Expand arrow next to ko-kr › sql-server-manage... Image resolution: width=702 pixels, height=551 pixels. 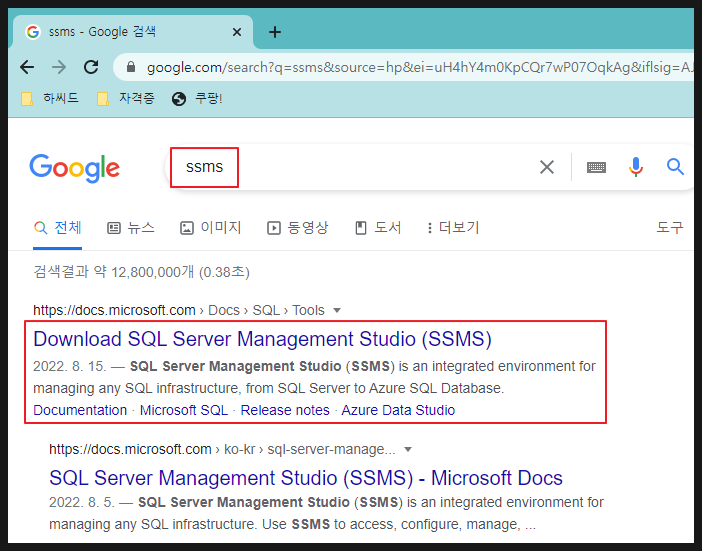[407, 449]
